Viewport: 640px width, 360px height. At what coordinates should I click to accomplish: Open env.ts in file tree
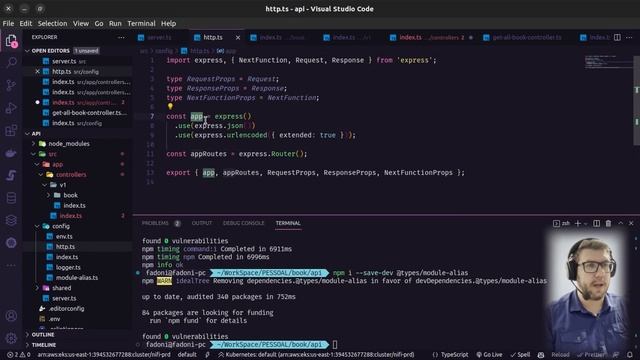point(64,236)
